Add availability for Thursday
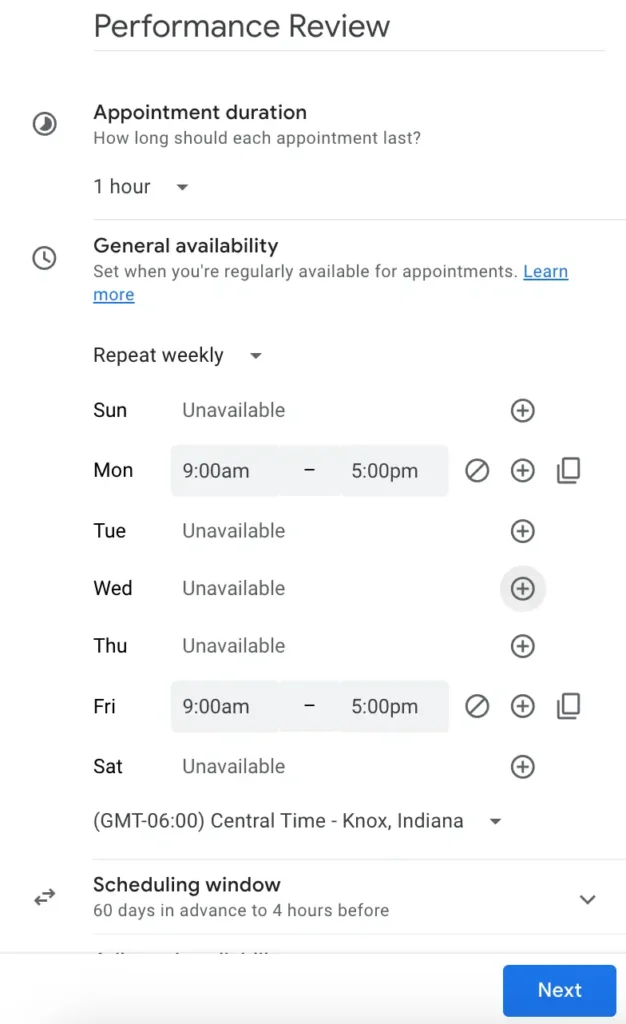This screenshot has width=626, height=1024. pos(523,646)
